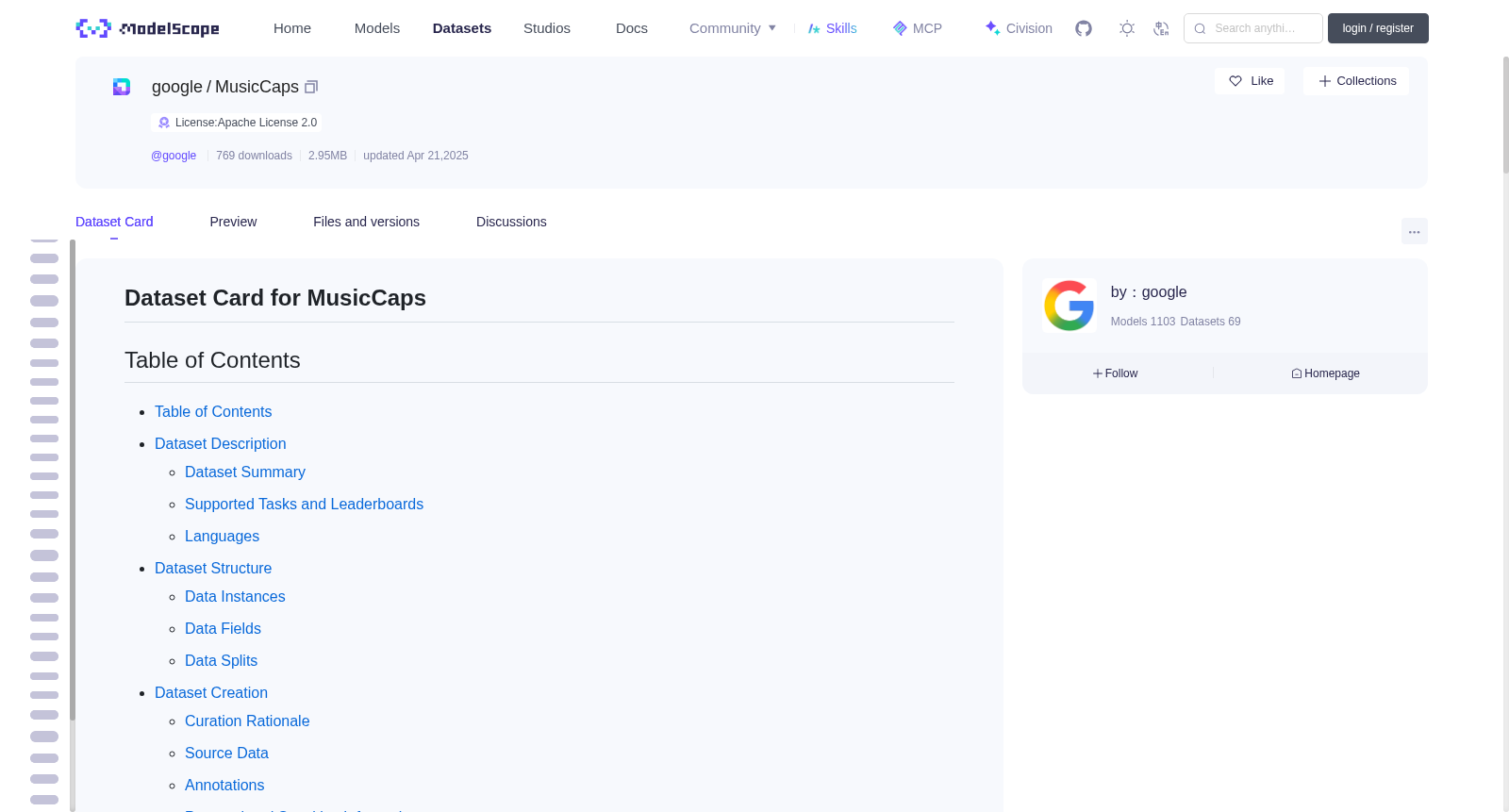This screenshot has height=812, width=1509.
Task: Like the dataset with heart button
Action: (x=1250, y=81)
